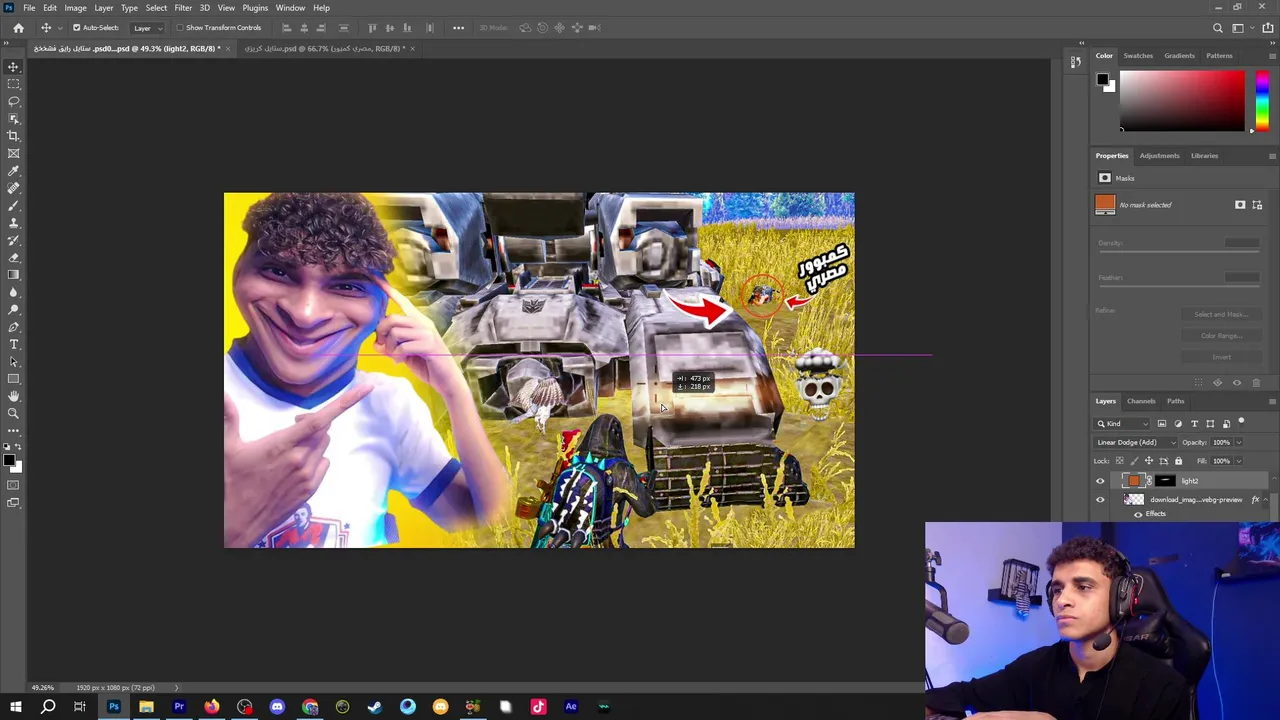Click the hue spectrum slider

click(x=1262, y=100)
